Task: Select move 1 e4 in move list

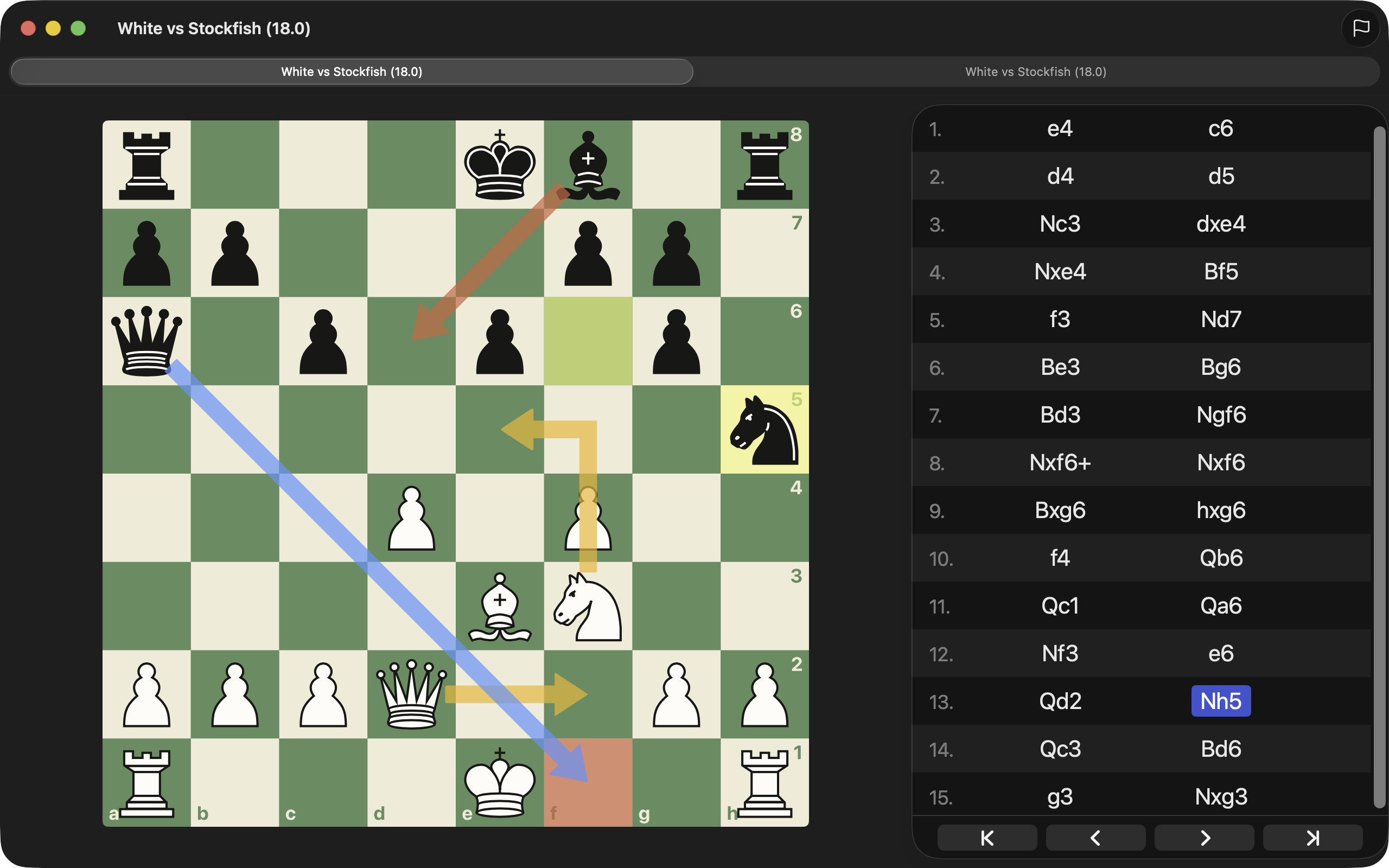Action: coord(1060,129)
